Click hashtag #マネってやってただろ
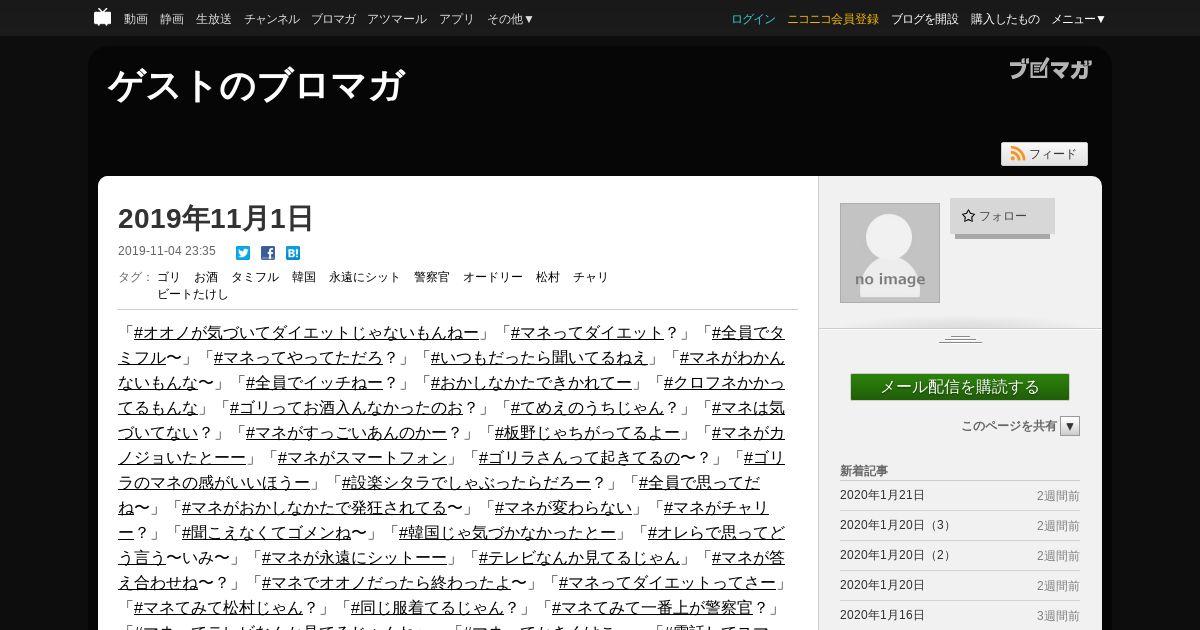1200x630 pixels. [x=298, y=357]
